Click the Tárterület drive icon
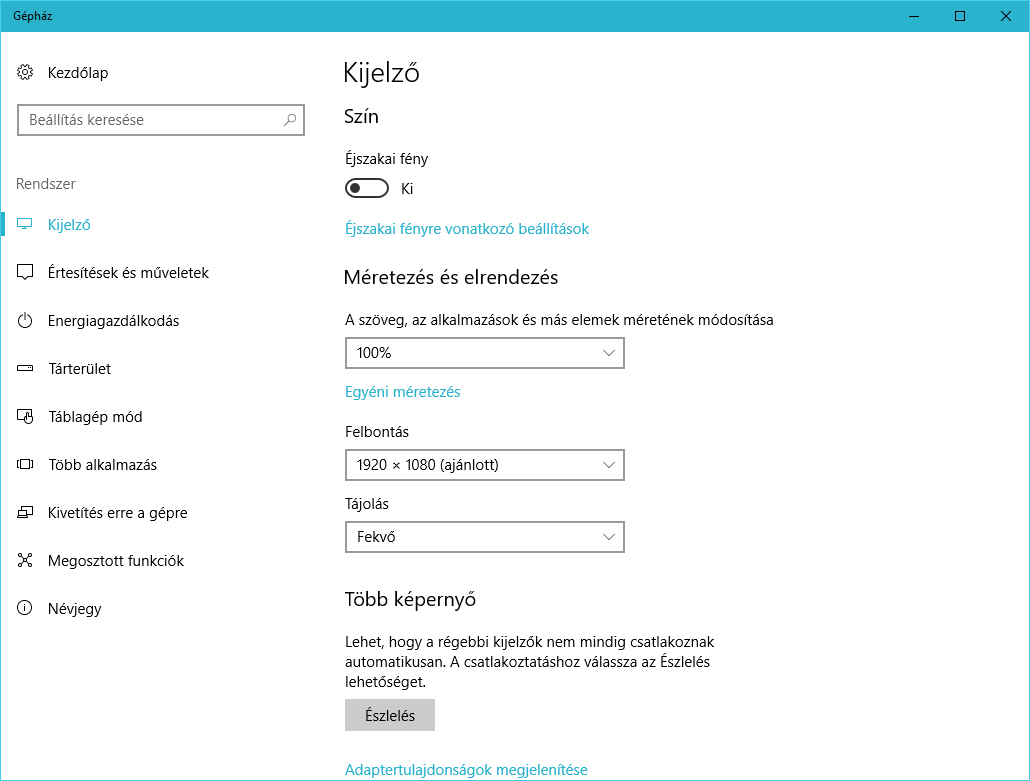The width and height of the screenshot is (1030, 781). pos(25,368)
